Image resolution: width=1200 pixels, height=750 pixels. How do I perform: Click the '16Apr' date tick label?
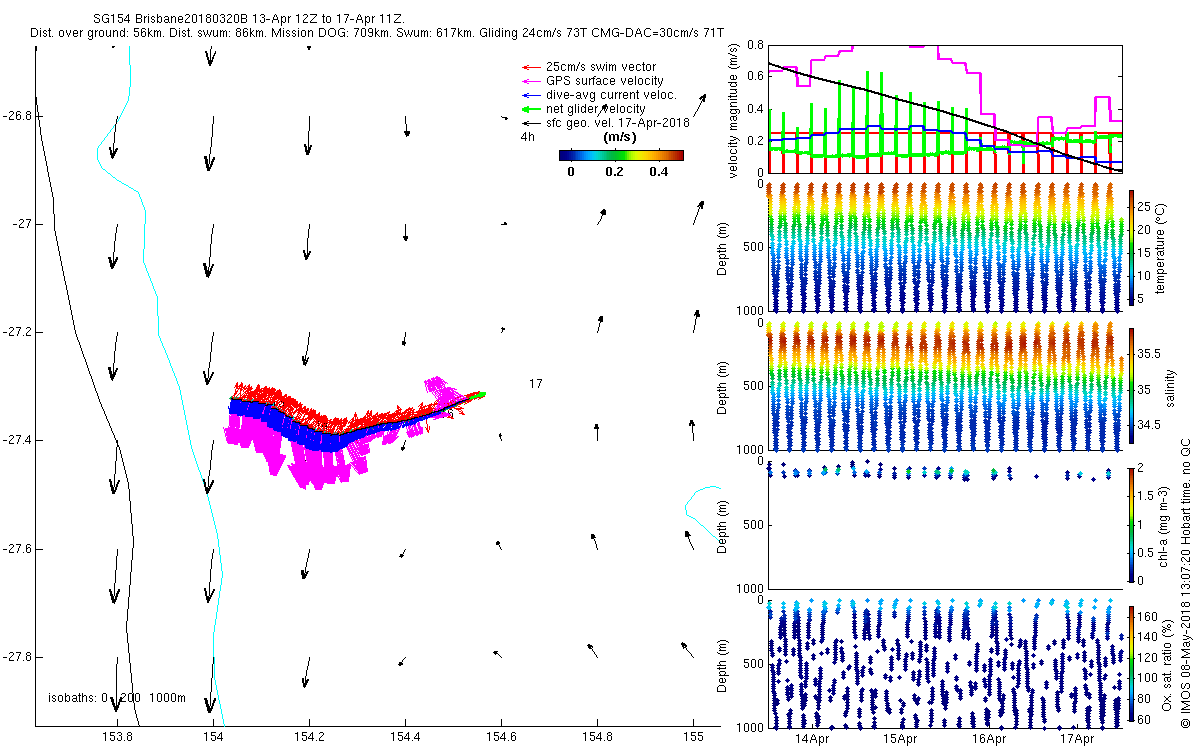(x=988, y=739)
